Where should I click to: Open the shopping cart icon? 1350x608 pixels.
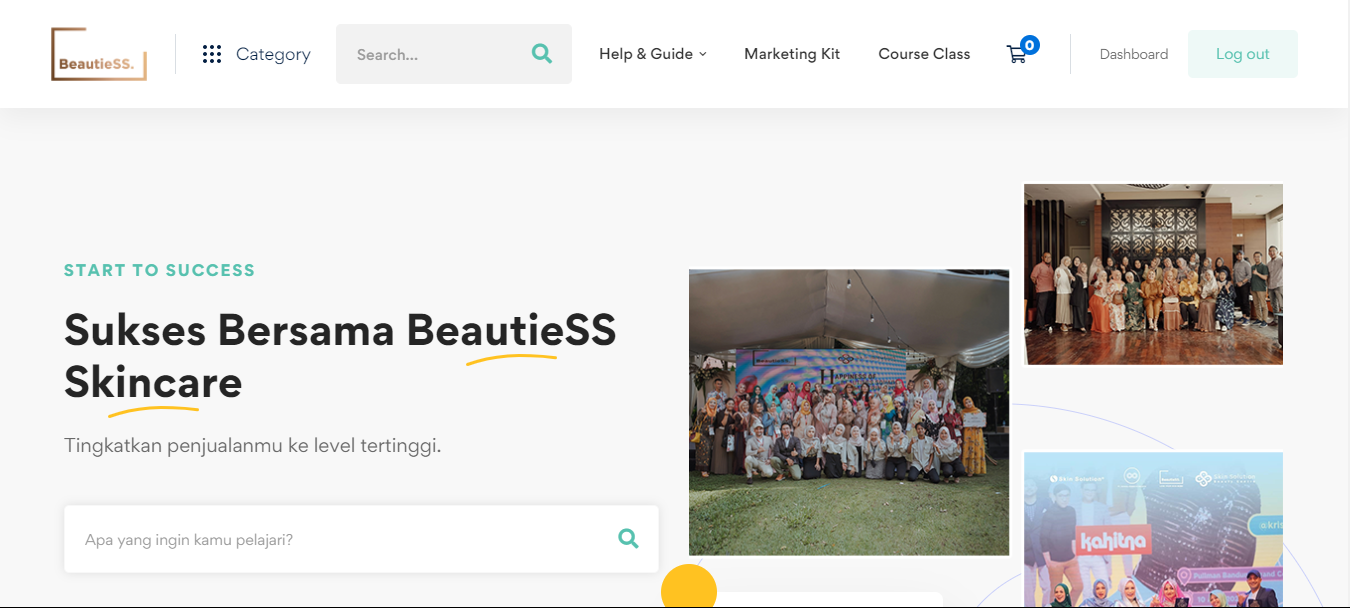[x=1016, y=55]
